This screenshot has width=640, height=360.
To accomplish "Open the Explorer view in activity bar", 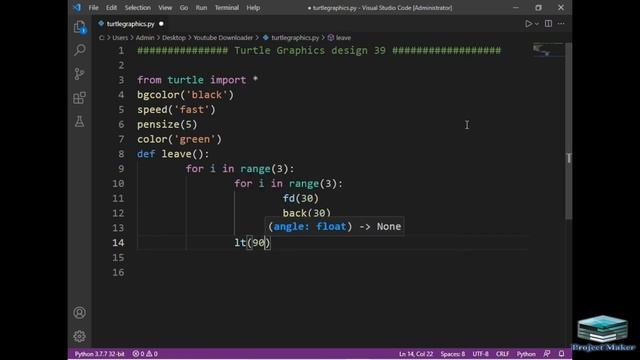I will (x=80, y=27).
